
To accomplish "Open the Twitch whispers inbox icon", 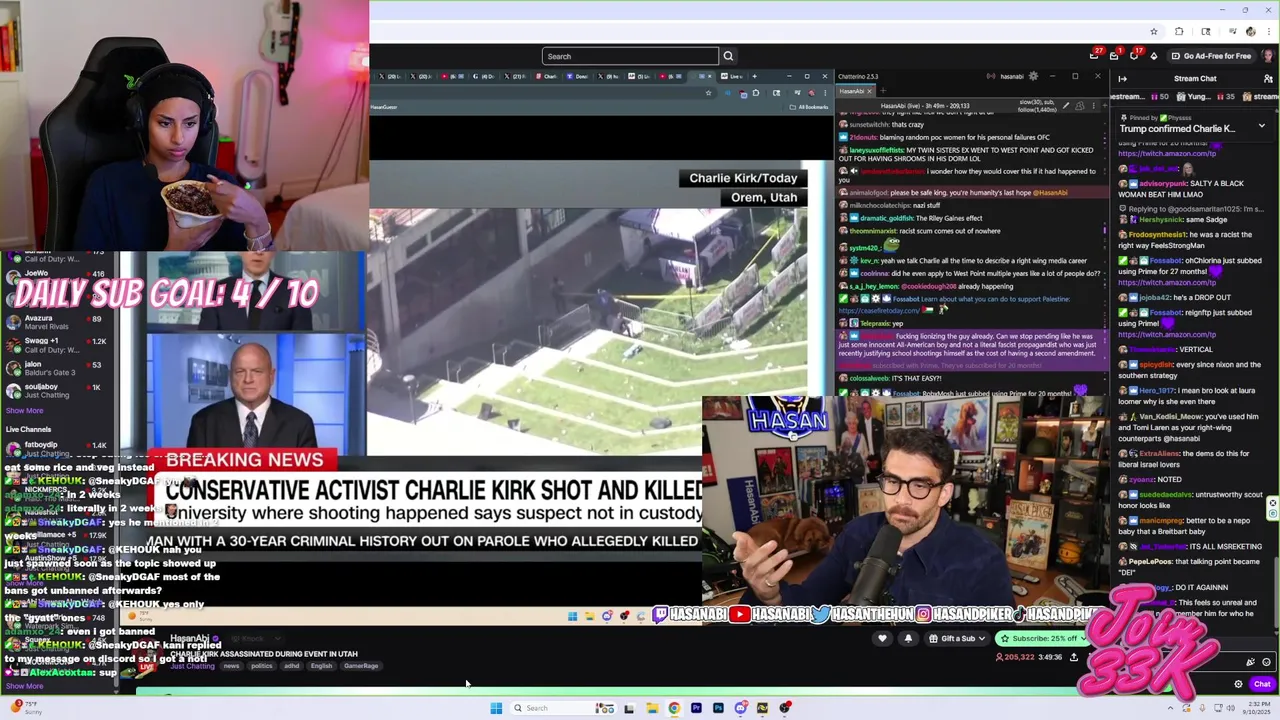I will coord(1114,56).
